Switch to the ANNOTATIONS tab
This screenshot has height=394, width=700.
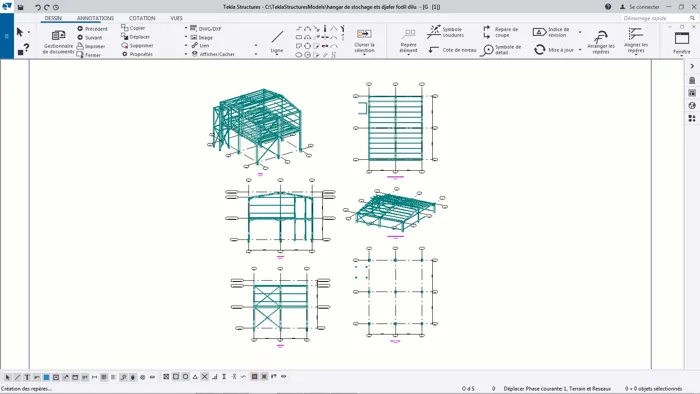point(95,18)
